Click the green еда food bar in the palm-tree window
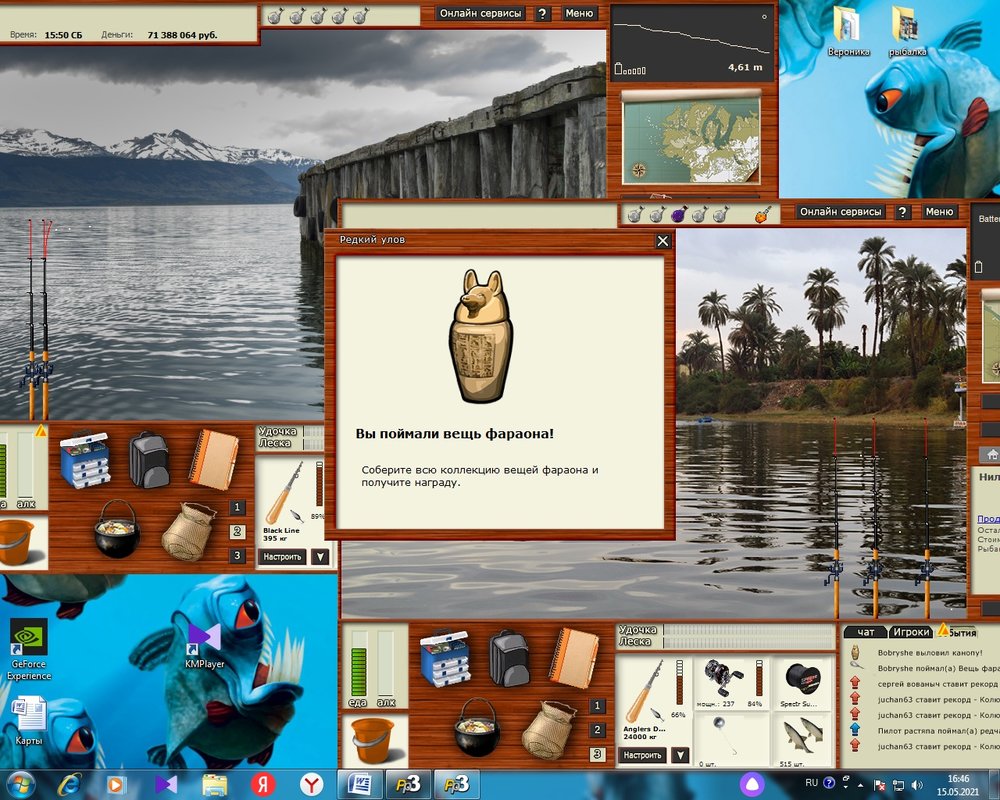 359,669
